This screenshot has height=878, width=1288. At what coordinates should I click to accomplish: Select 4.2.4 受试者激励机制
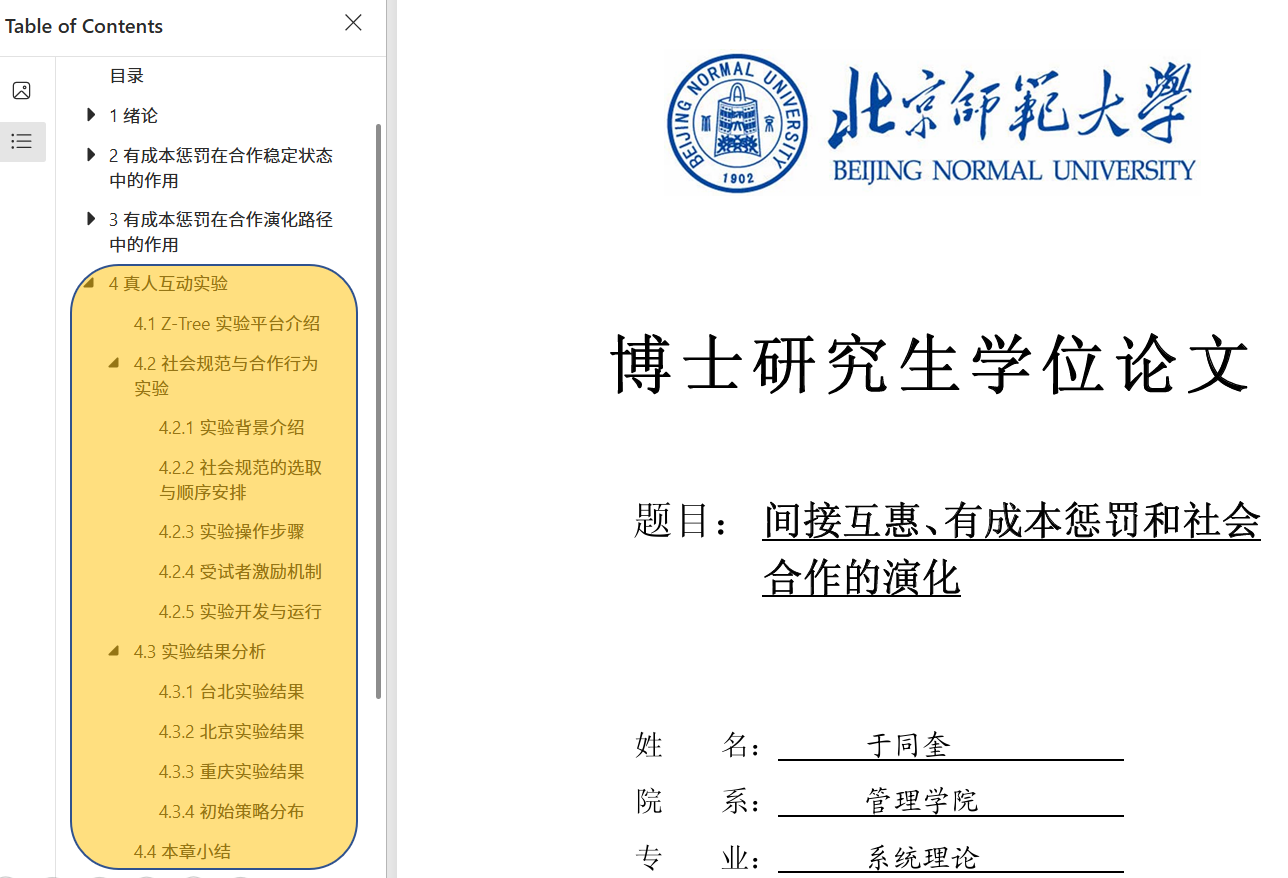[x=240, y=572]
